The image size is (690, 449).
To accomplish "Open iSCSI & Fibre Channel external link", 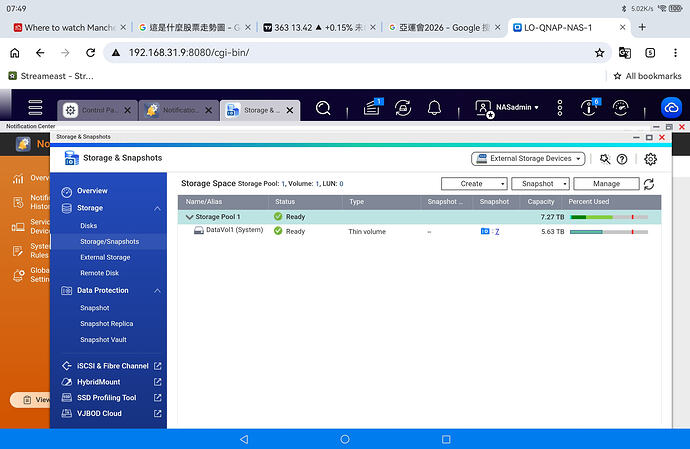I will pyautogui.click(x=158, y=366).
